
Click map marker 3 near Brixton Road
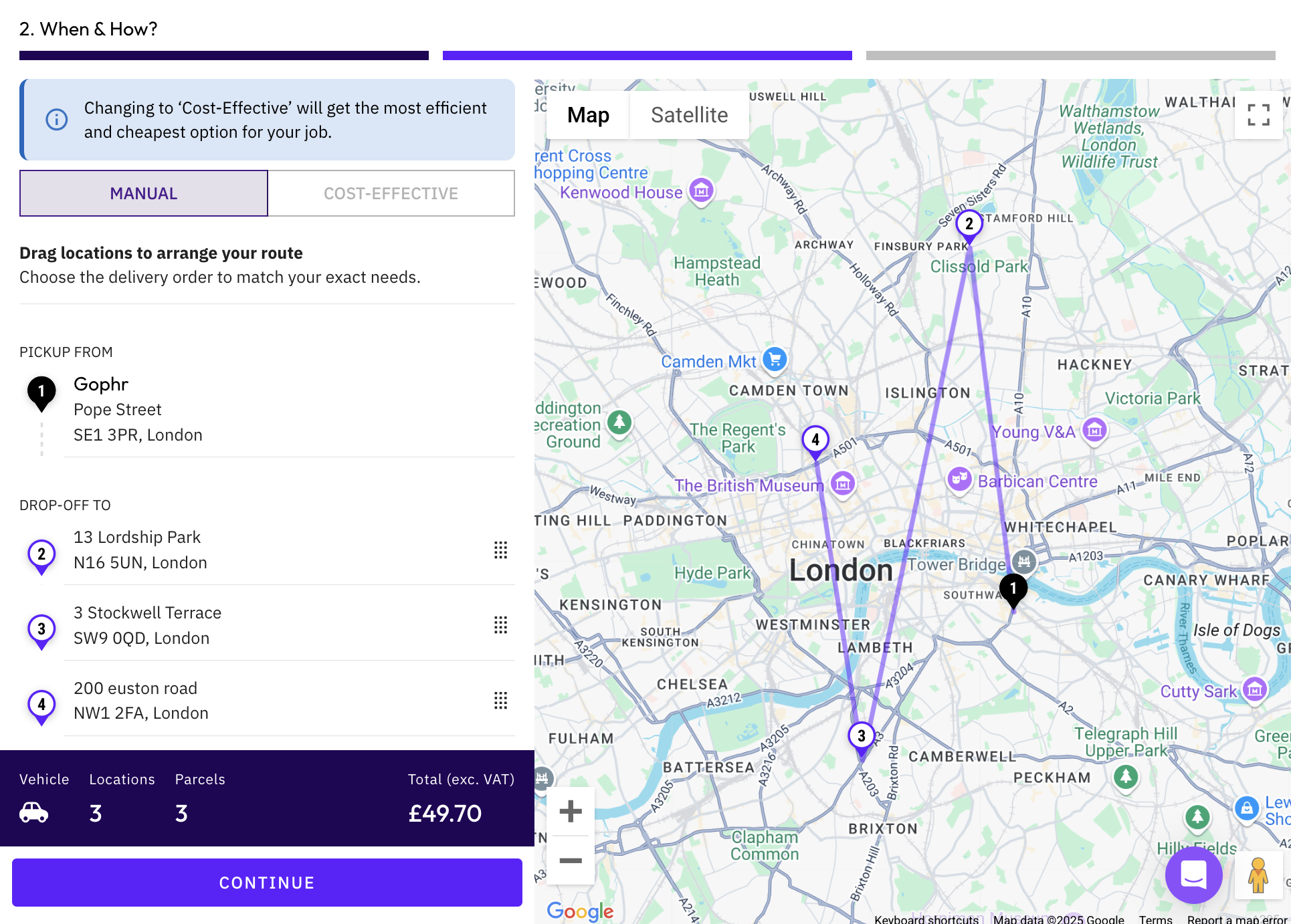tap(862, 738)
